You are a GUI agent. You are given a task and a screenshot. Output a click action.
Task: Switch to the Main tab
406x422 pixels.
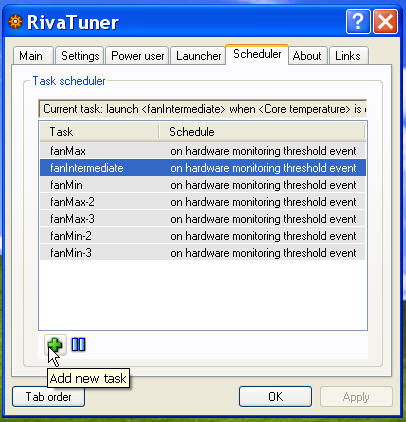coord(33,56)
